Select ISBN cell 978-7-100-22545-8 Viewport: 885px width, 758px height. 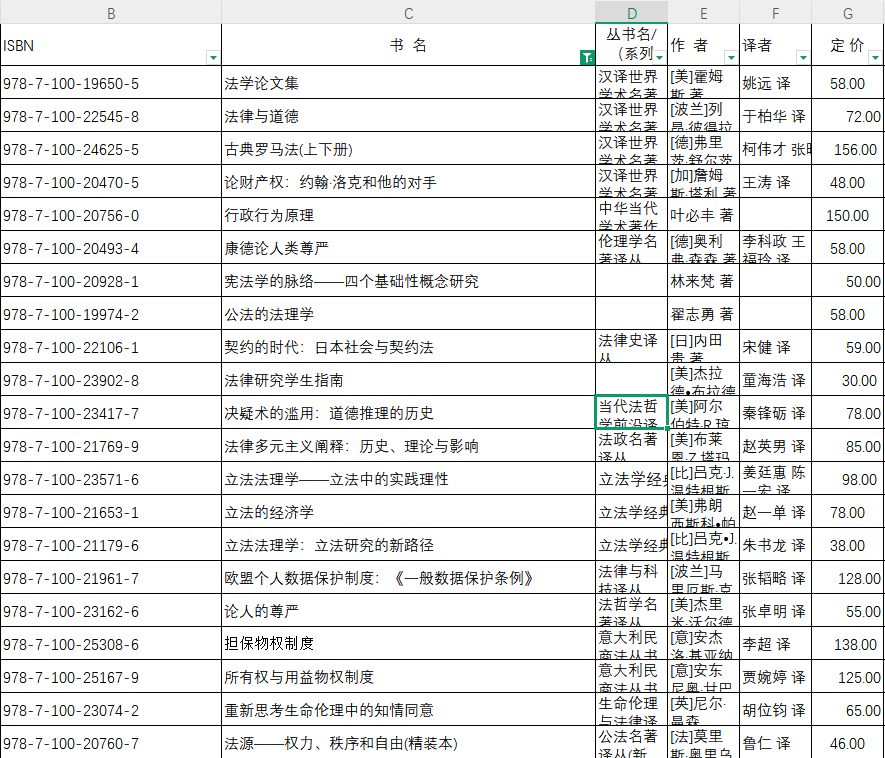click(x=111, y=117)
